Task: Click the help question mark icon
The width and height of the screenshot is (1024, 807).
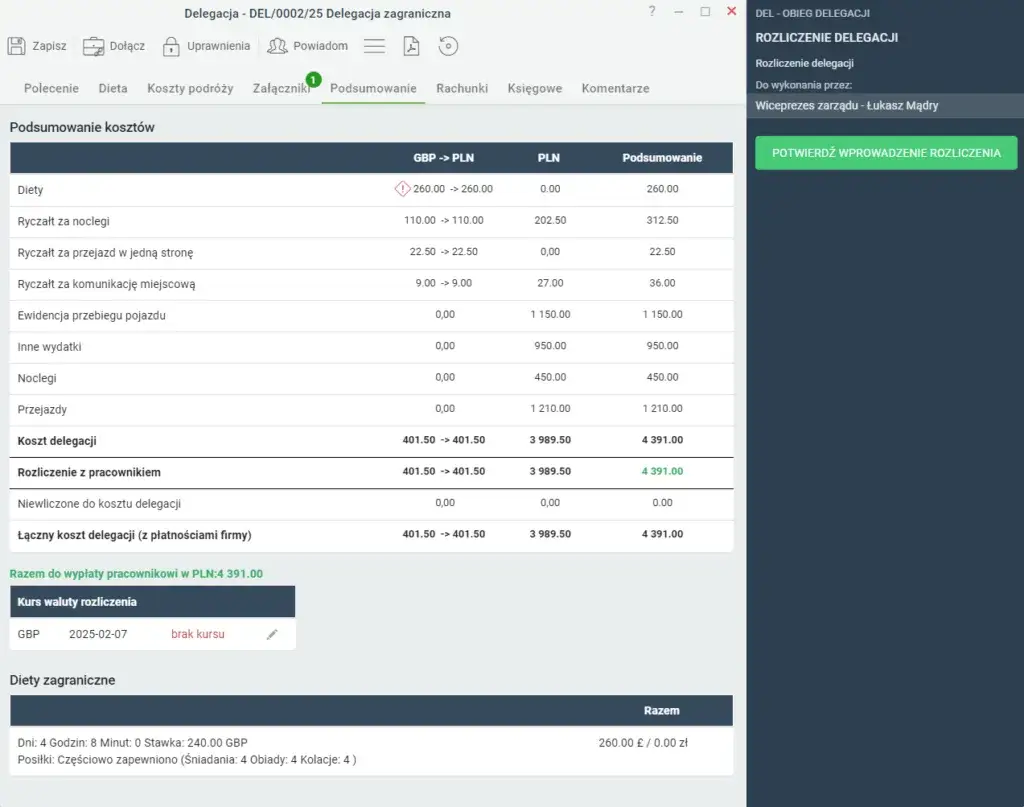Action: tap(652, 12)
